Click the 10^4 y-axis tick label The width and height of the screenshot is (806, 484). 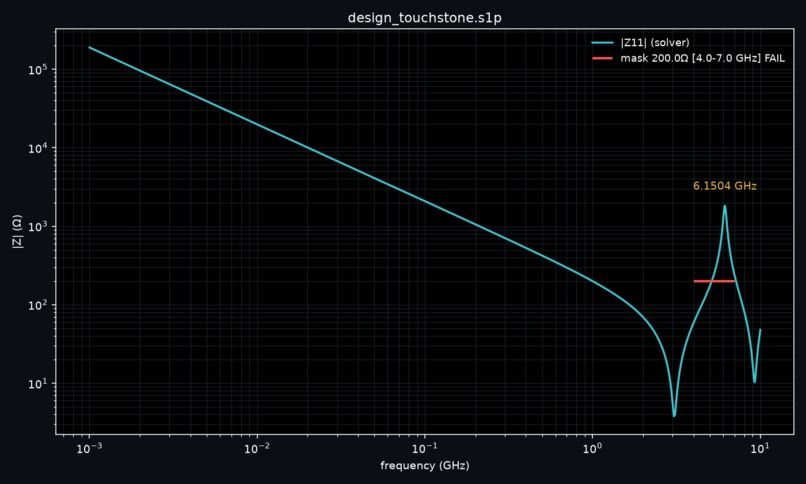click(39, 148)
